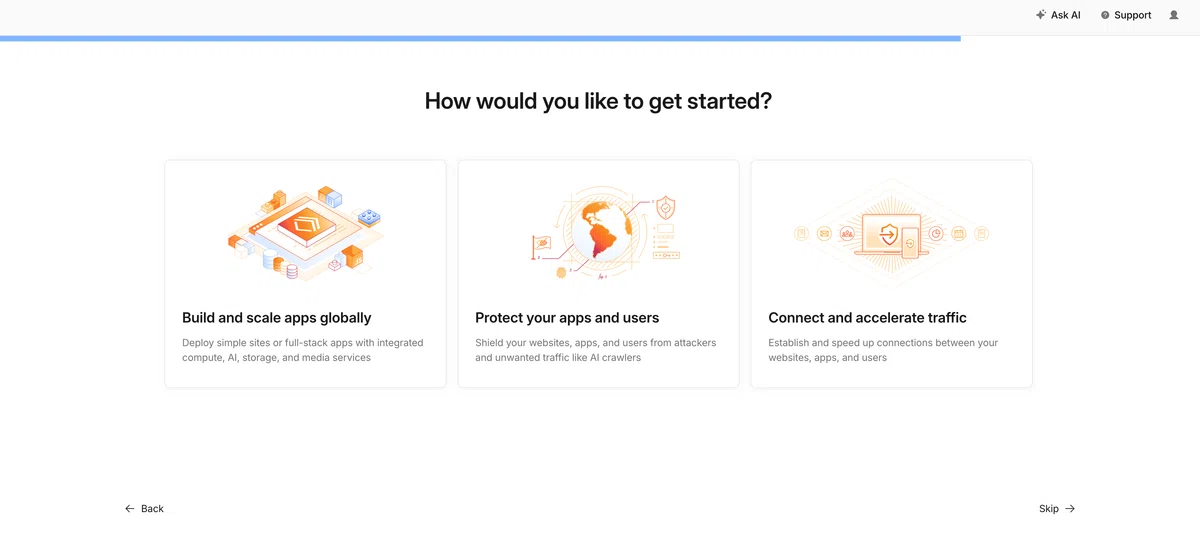Click the Support question mark icon
Image resolution: width=1200 pixels, height=557 pixels.
1105,15
